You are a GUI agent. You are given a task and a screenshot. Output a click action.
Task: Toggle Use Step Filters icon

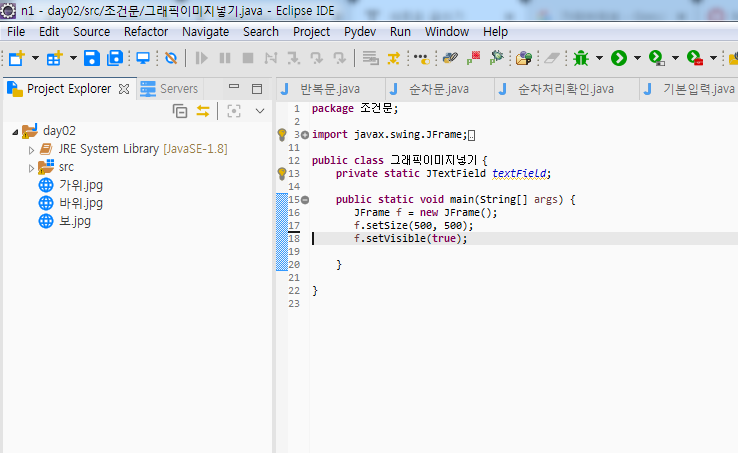tap(393, 58)
